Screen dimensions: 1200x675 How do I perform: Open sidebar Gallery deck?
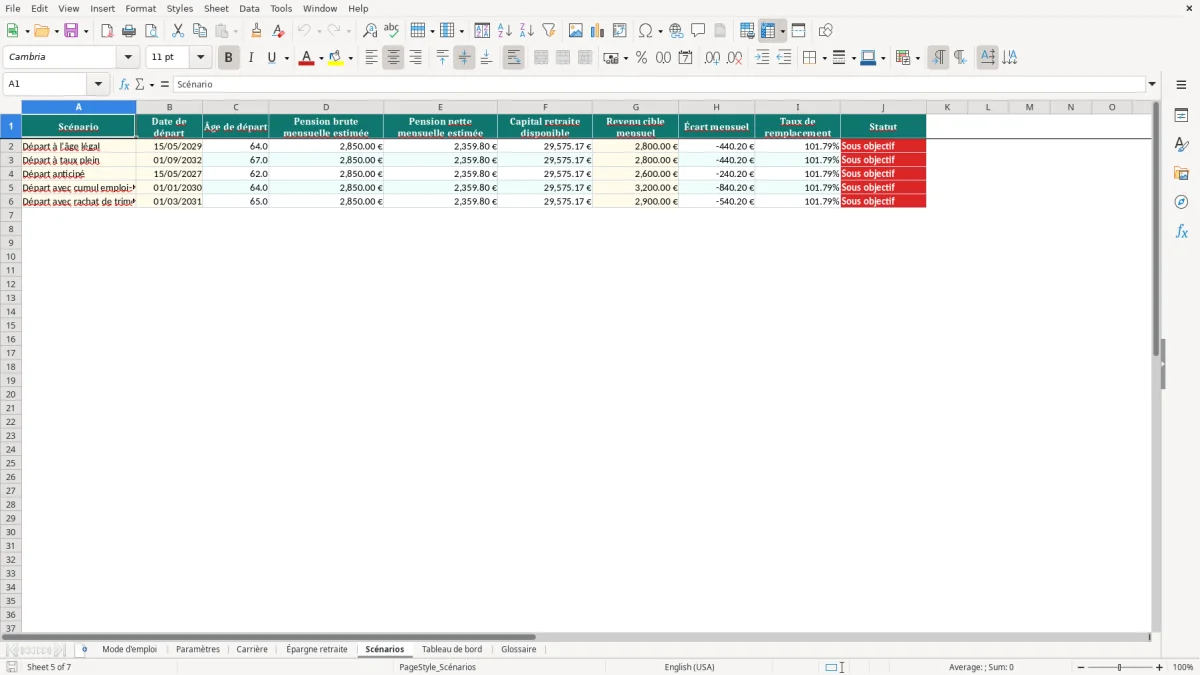point(1181,174)
